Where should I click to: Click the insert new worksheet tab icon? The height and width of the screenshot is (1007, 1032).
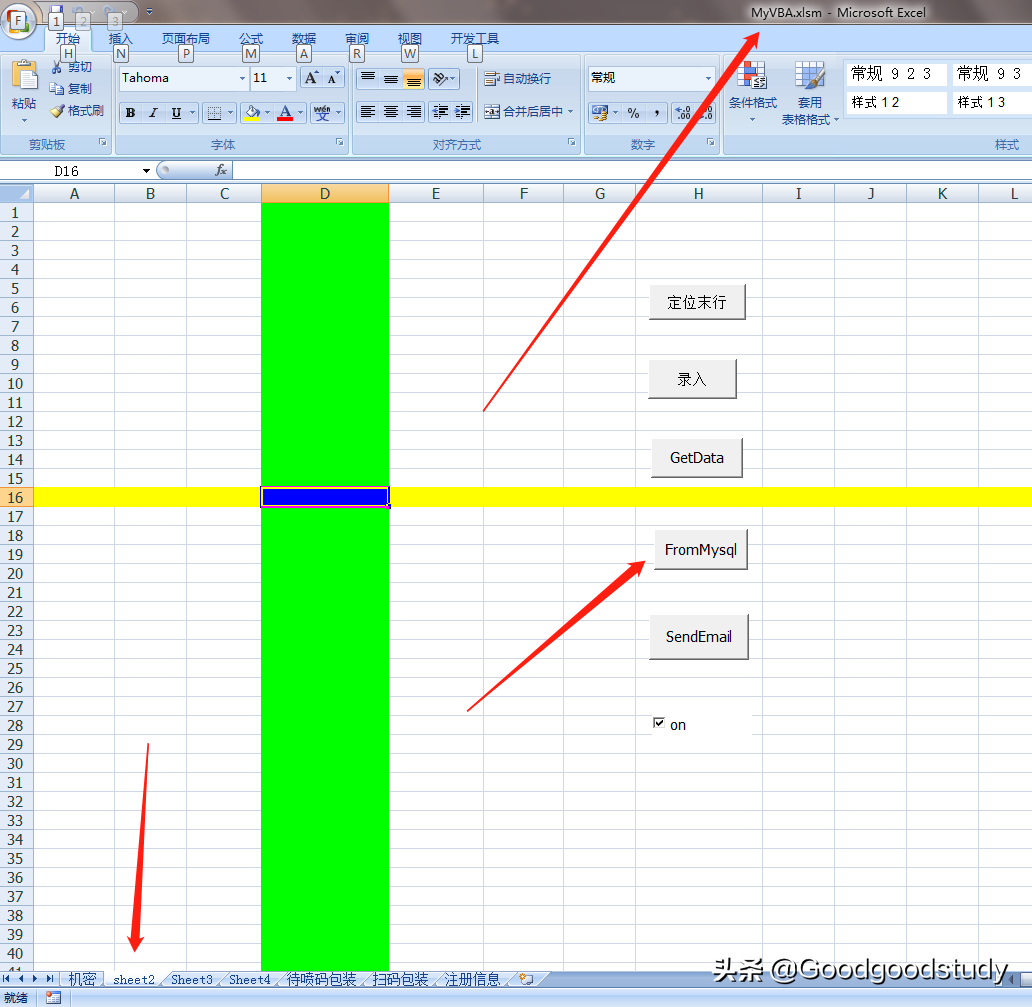click(526, 979)
